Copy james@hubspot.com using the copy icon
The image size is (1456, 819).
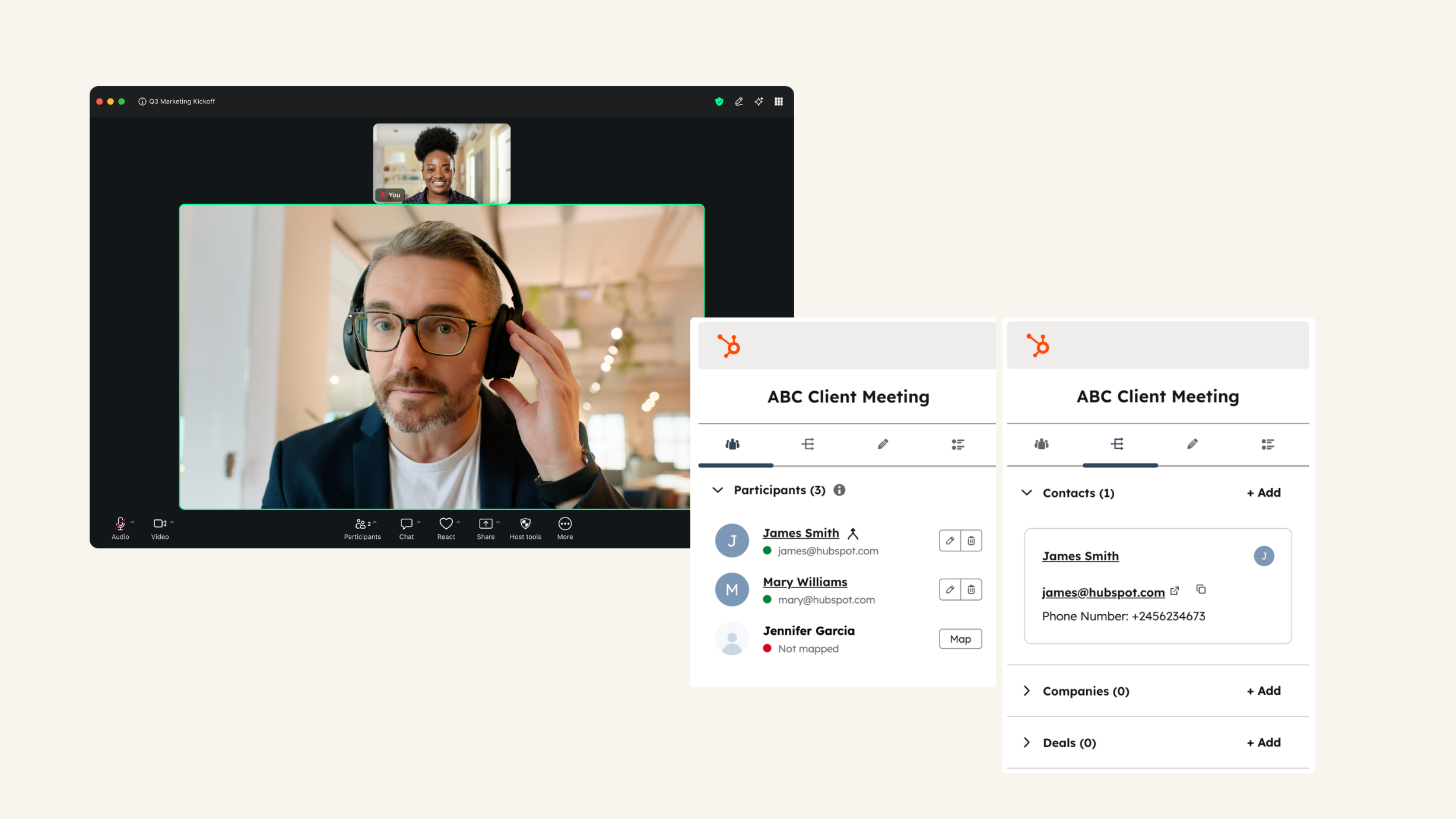[x=1202, y=589]
